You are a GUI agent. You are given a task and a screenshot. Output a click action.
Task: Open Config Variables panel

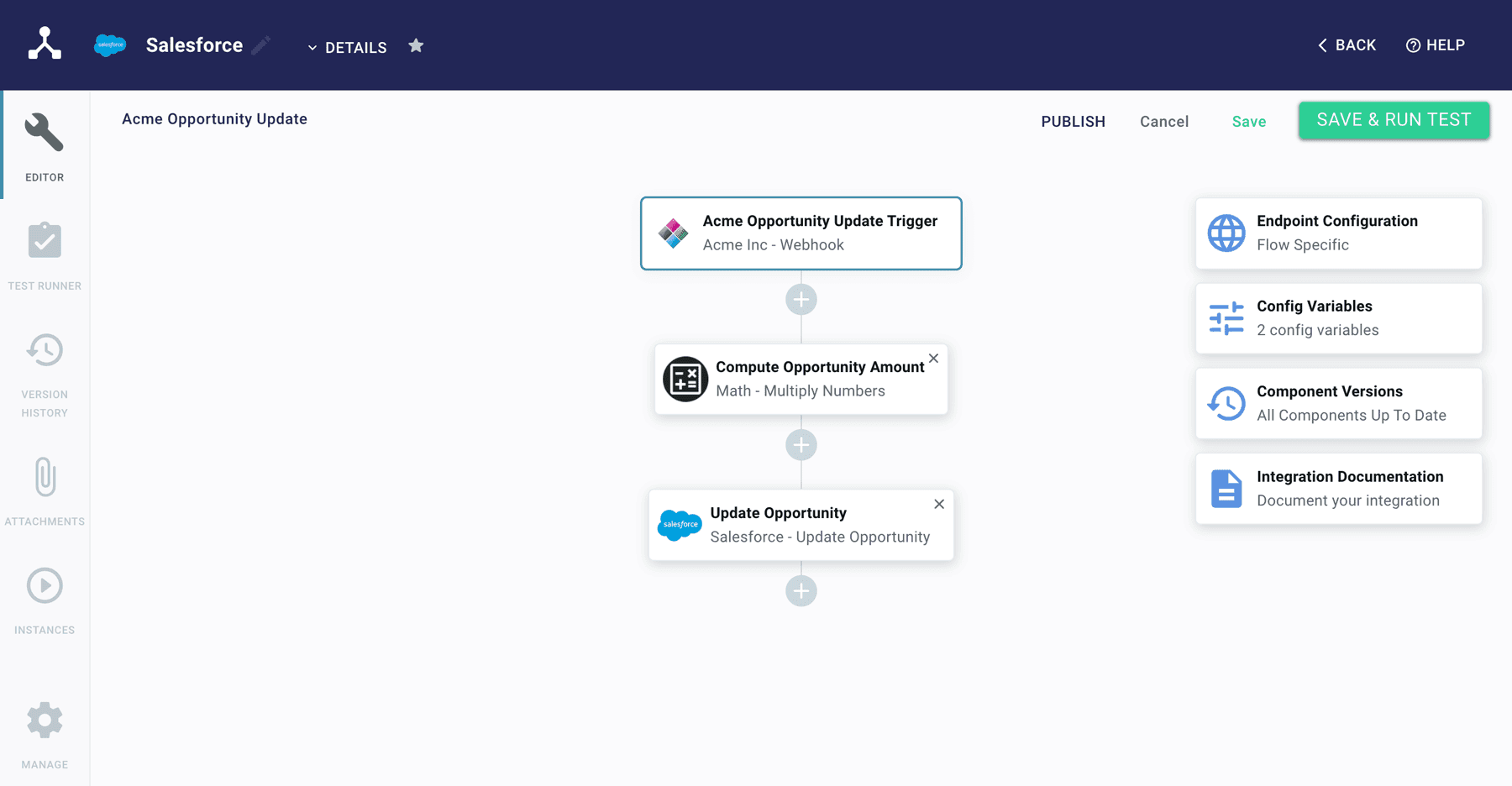coord(1339,318)
